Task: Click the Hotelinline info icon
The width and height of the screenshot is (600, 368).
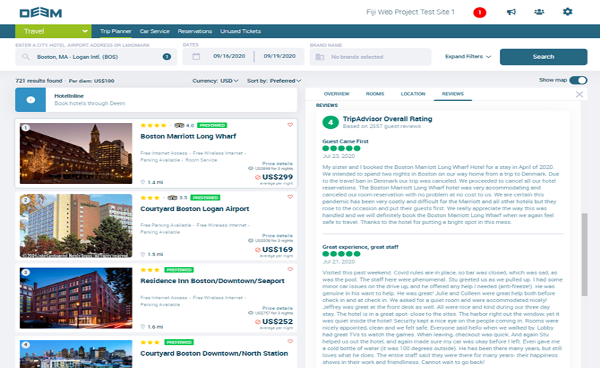Action: pos(31,100)
